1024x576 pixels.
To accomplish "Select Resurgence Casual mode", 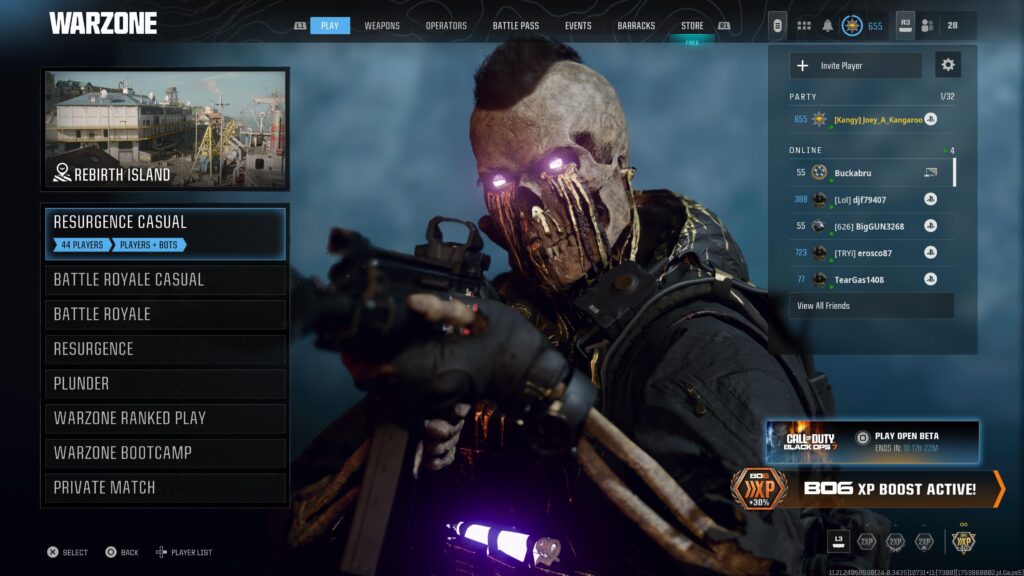I will 165,233.
